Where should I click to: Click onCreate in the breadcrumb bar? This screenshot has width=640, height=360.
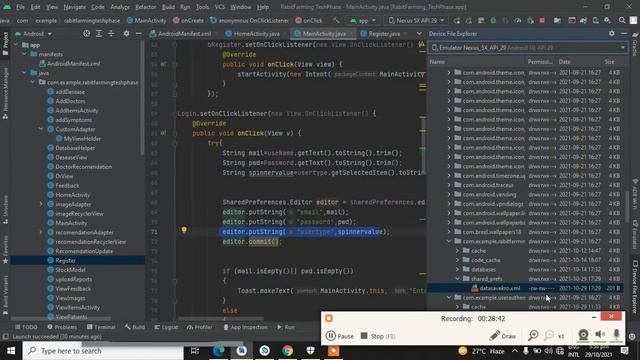pyautogui.click(x=188, y=20)
